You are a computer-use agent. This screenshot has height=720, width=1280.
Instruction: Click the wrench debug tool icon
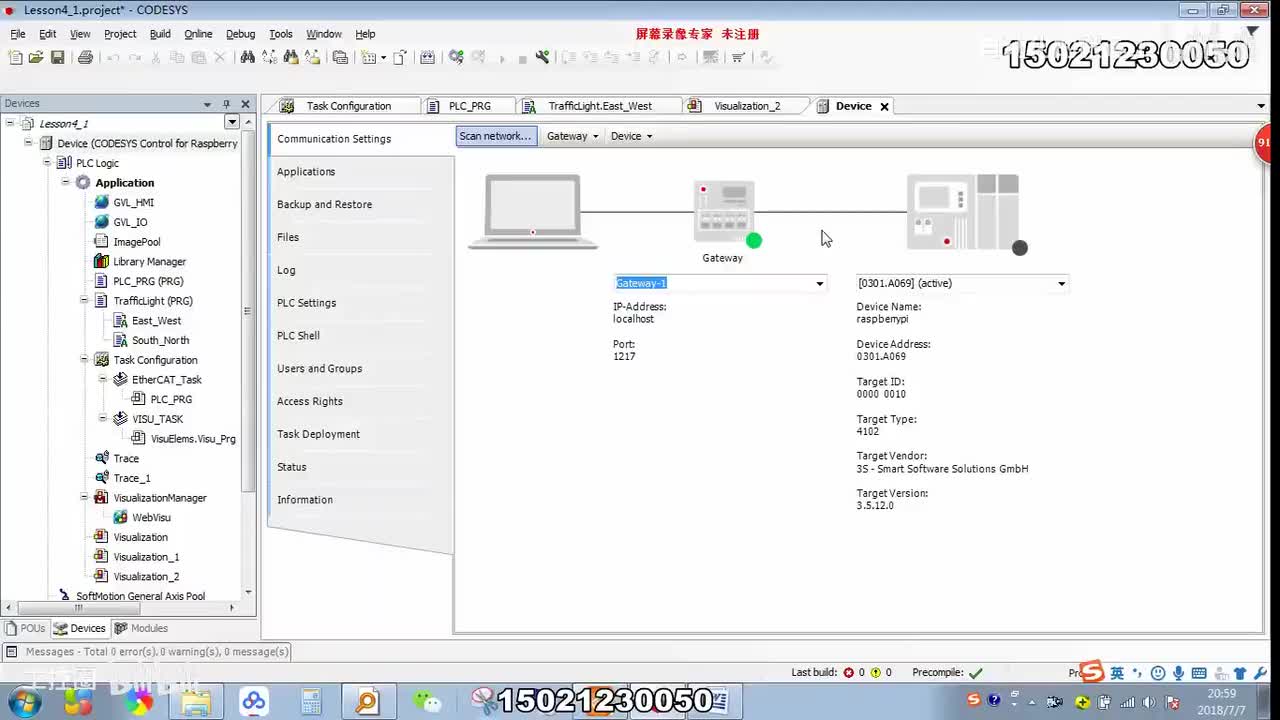542,57
